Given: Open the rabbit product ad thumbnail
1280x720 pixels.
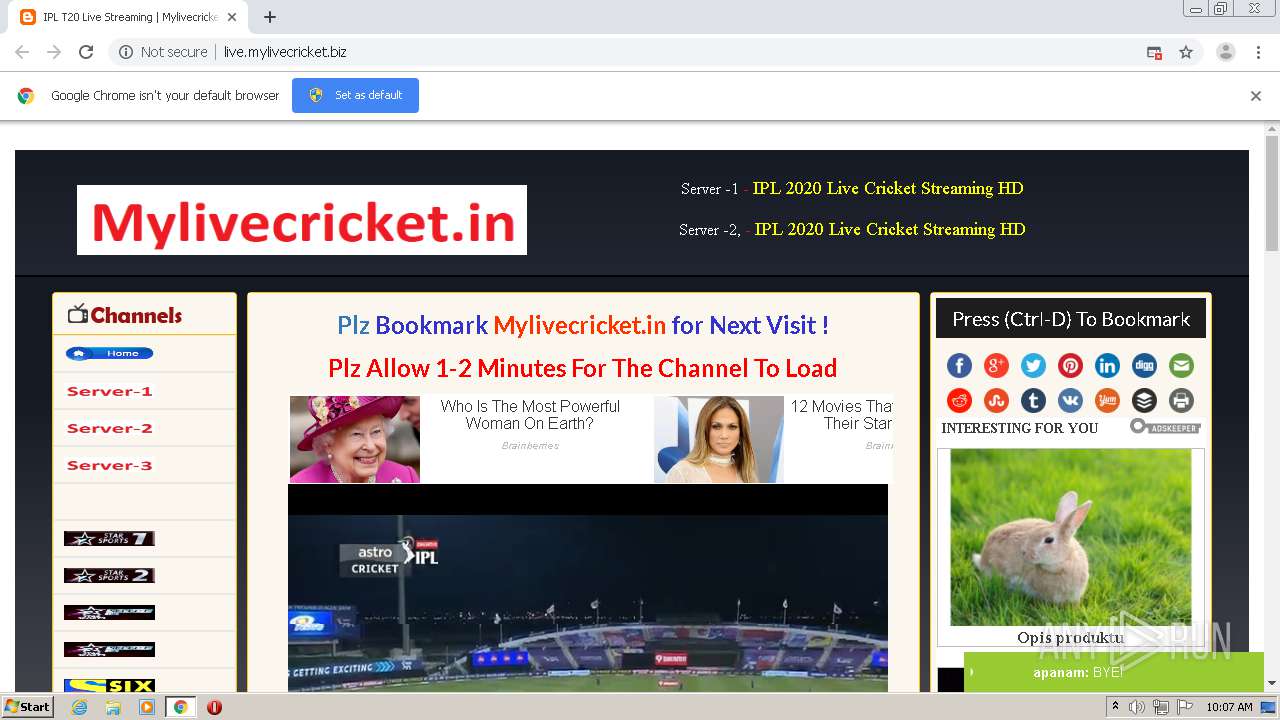Looking at the screenshot, I should click(x=1070, y=537).
